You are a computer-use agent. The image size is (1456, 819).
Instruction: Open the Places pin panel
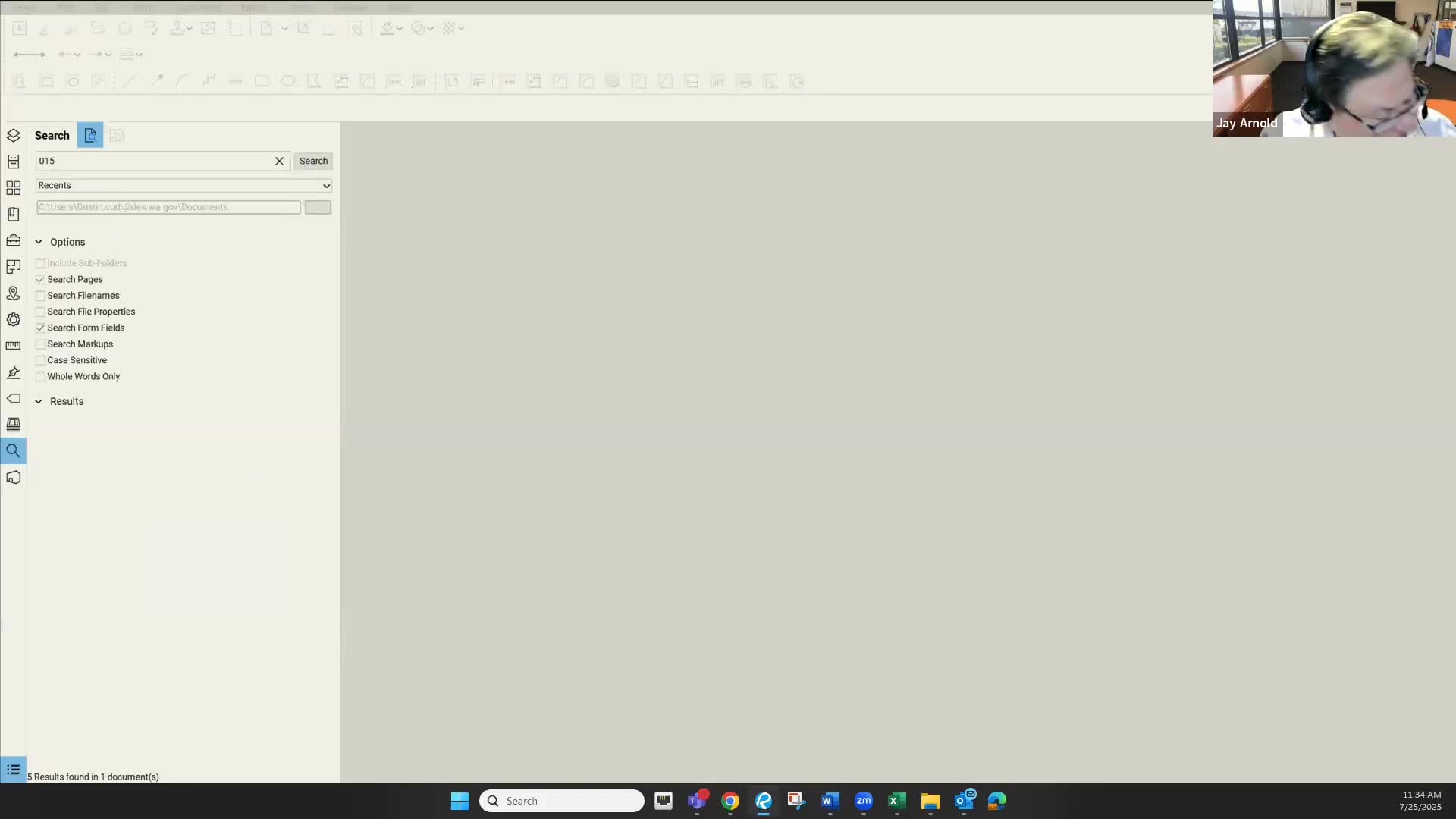[x=13, y=293]
